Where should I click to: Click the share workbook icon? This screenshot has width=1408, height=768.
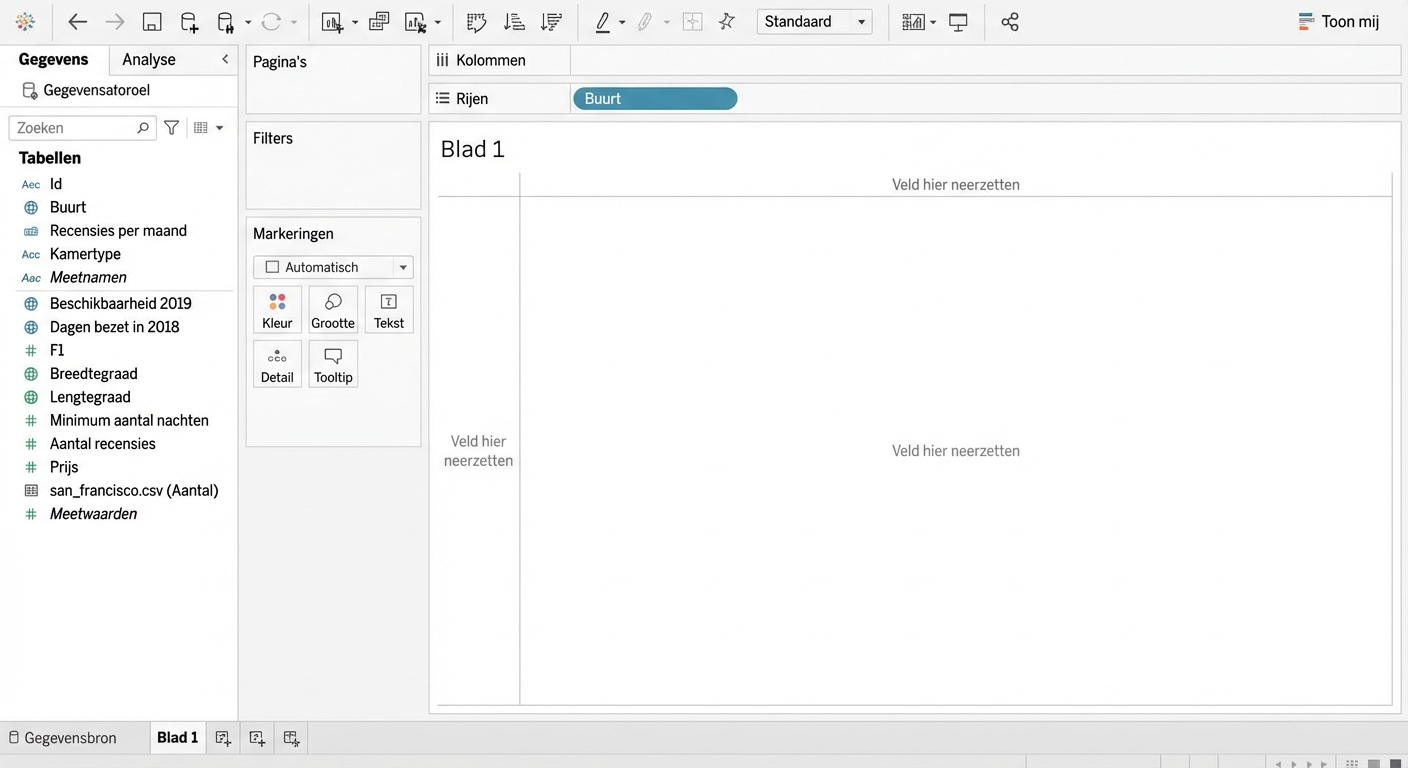pos(1010,22)
